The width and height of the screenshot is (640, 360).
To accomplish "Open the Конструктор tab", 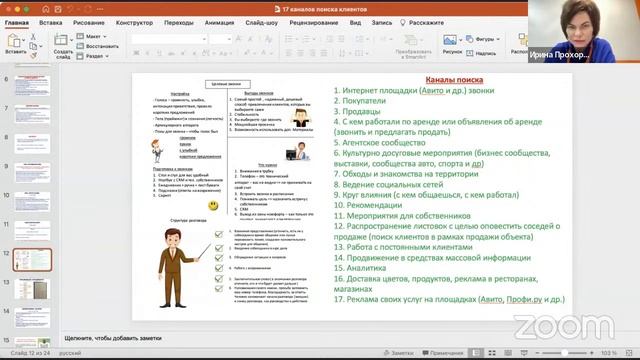I will [134, 23].
